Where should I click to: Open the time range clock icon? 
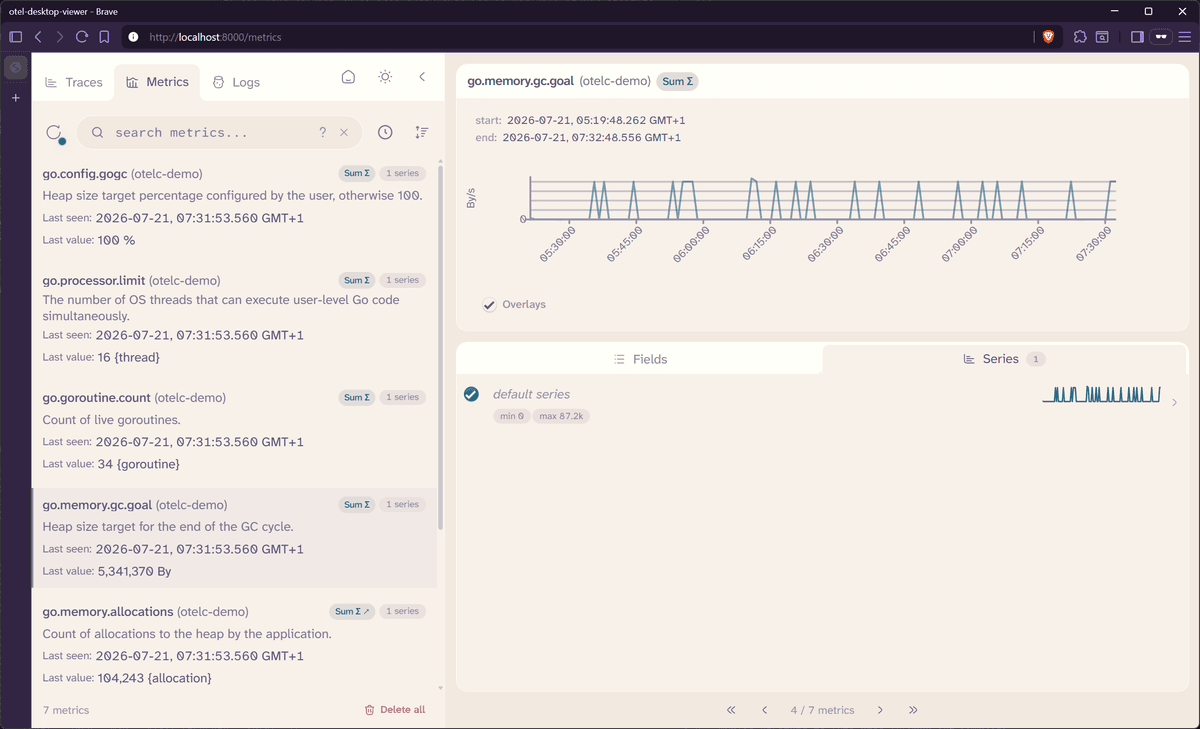coord(385,132)
